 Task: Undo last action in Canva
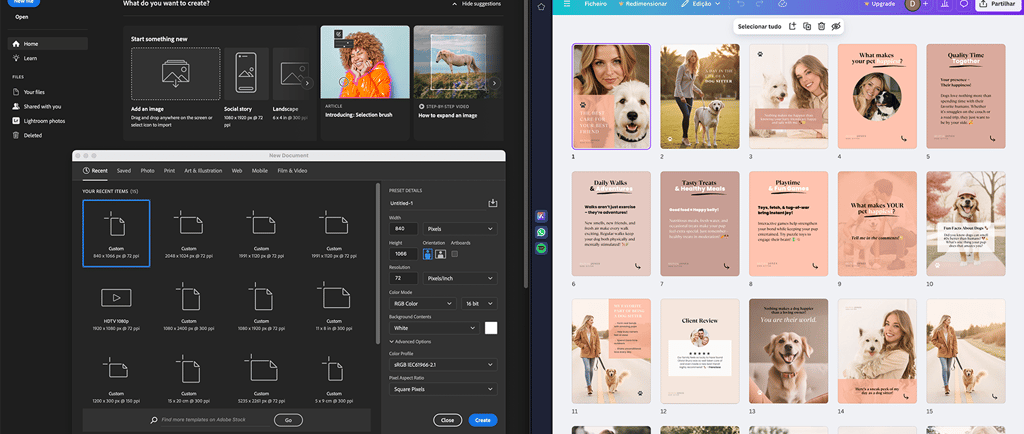coord(741,4)
